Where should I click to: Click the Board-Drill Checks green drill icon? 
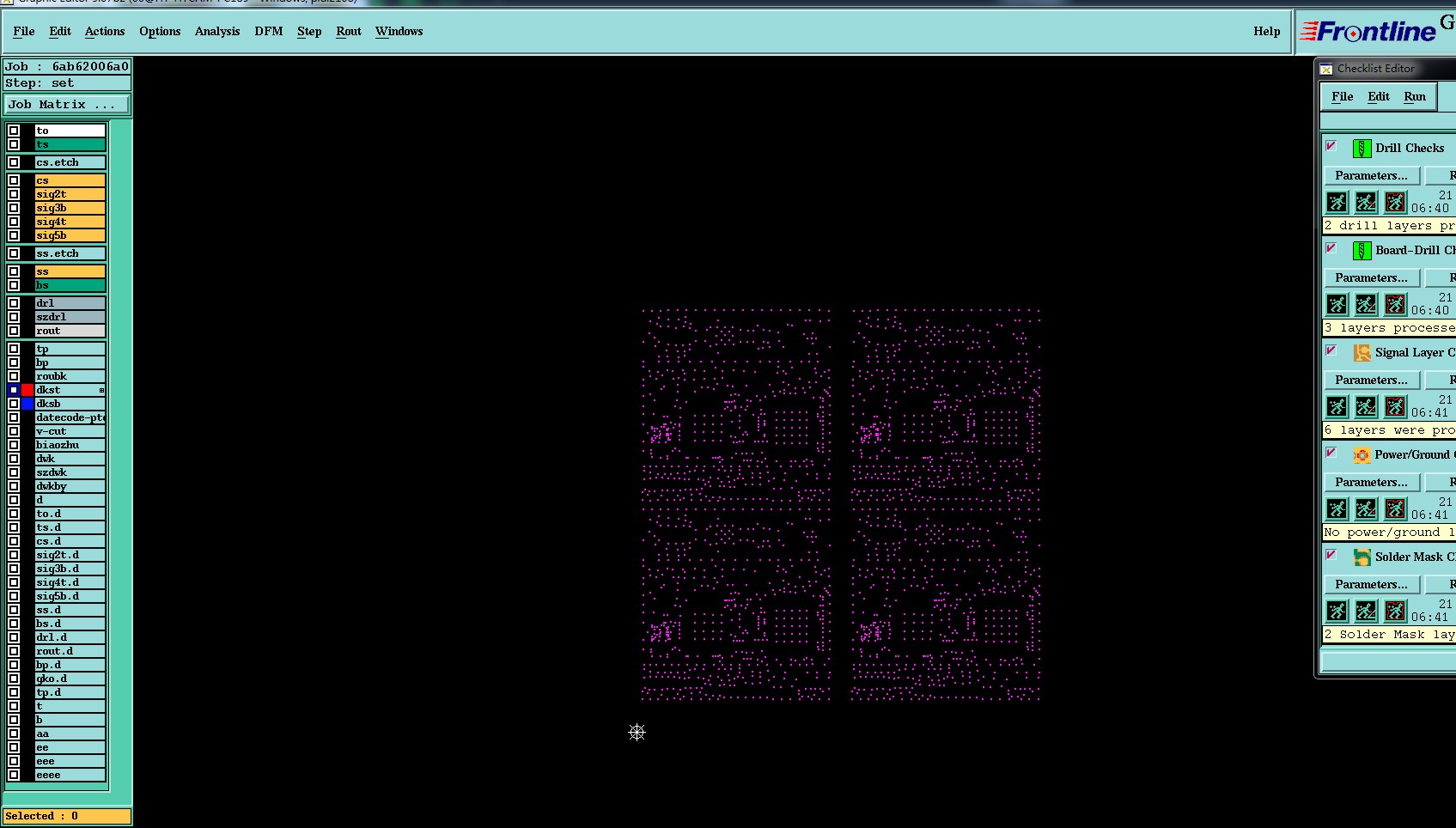click(x=1362, y=251)
